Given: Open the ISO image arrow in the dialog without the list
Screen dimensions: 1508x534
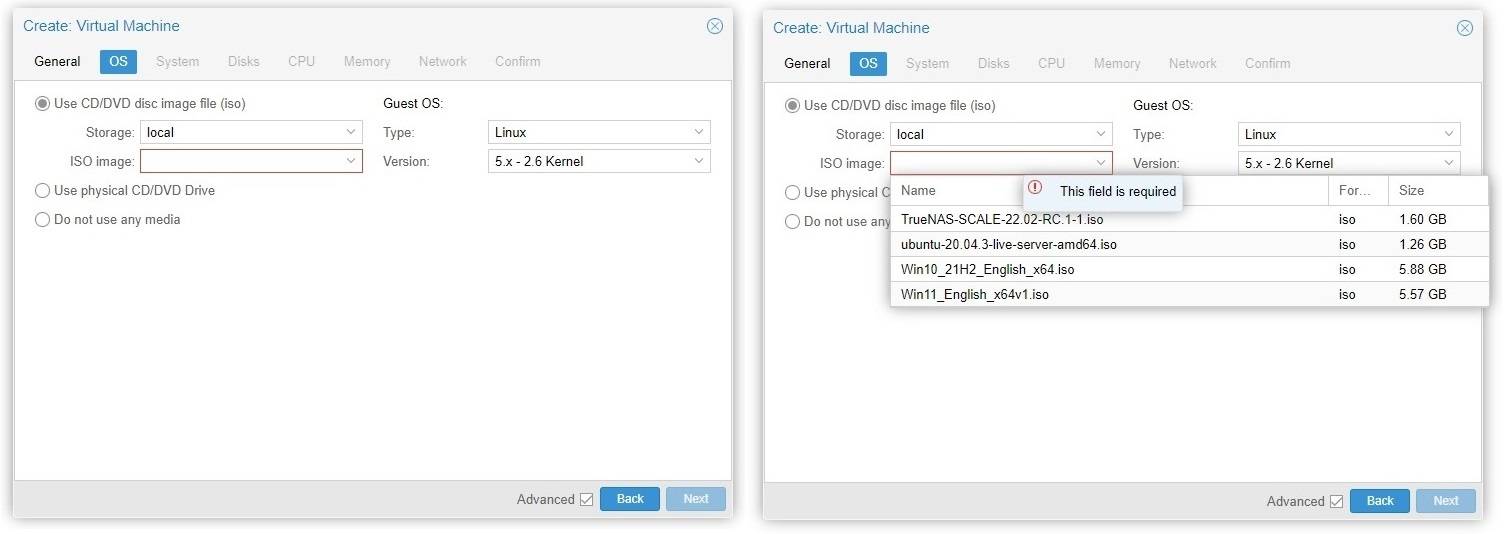Looking at the screenshot, I should coord(351,161).
